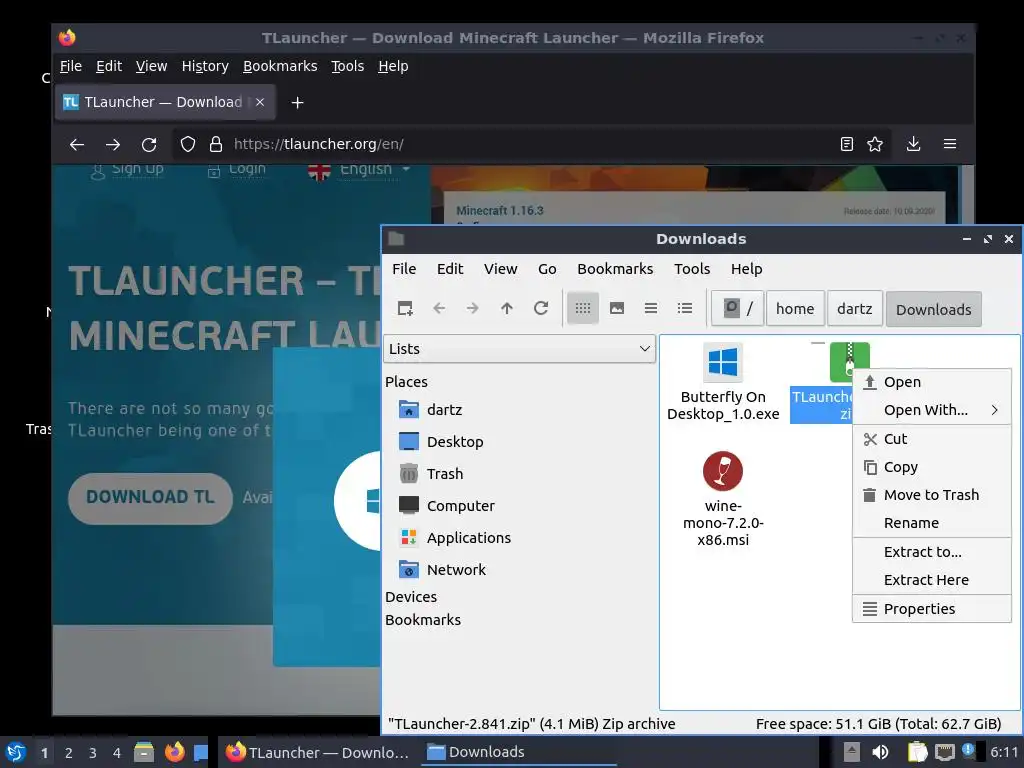Choose Extract Here in context menu

[x=932, y=580]
